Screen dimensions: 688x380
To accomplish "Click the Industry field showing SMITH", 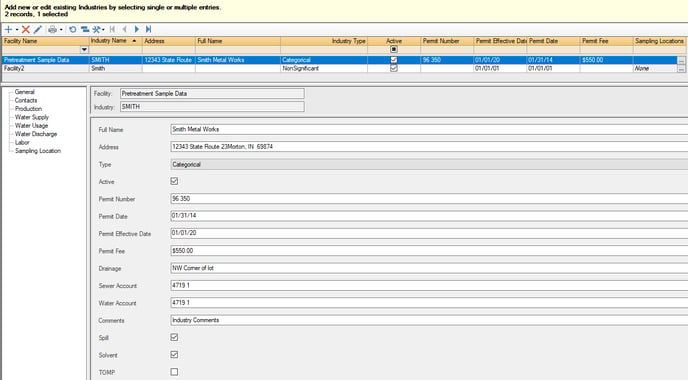I will click(x=212, y=107).
